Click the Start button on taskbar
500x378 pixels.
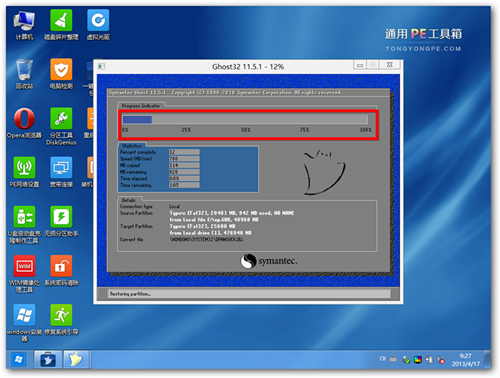[19, 360]
